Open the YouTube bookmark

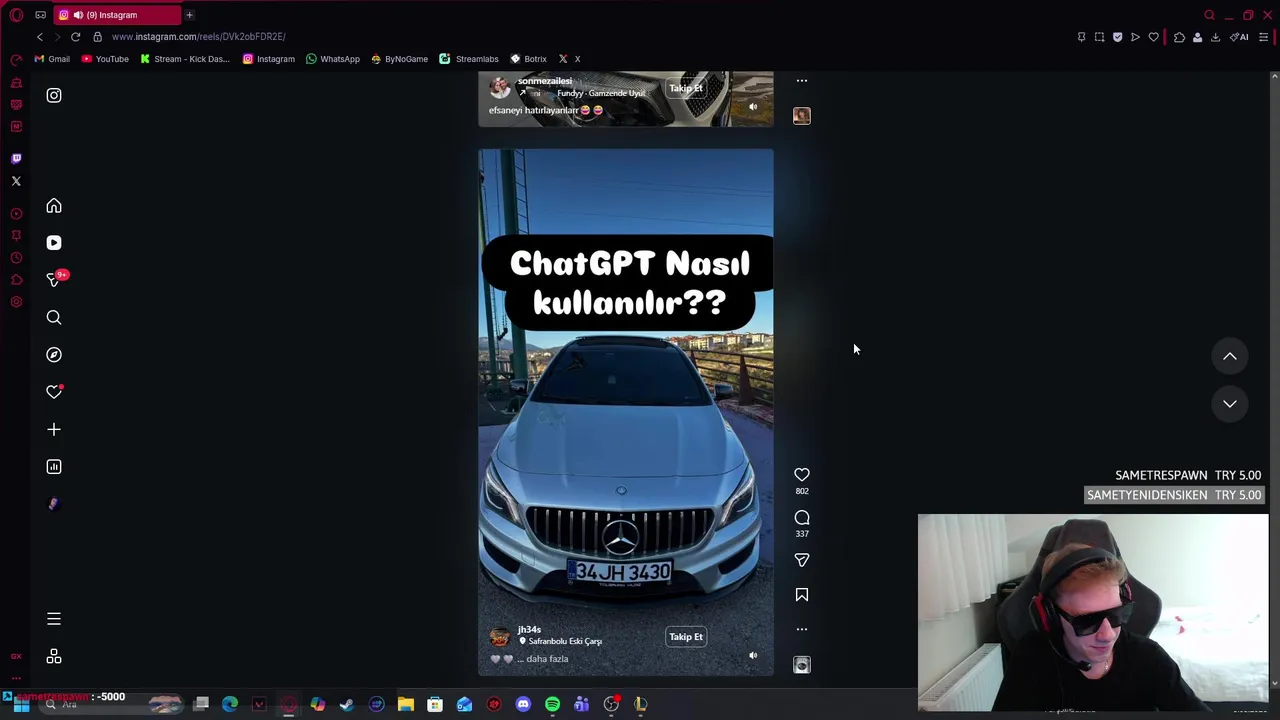point(105,59)
